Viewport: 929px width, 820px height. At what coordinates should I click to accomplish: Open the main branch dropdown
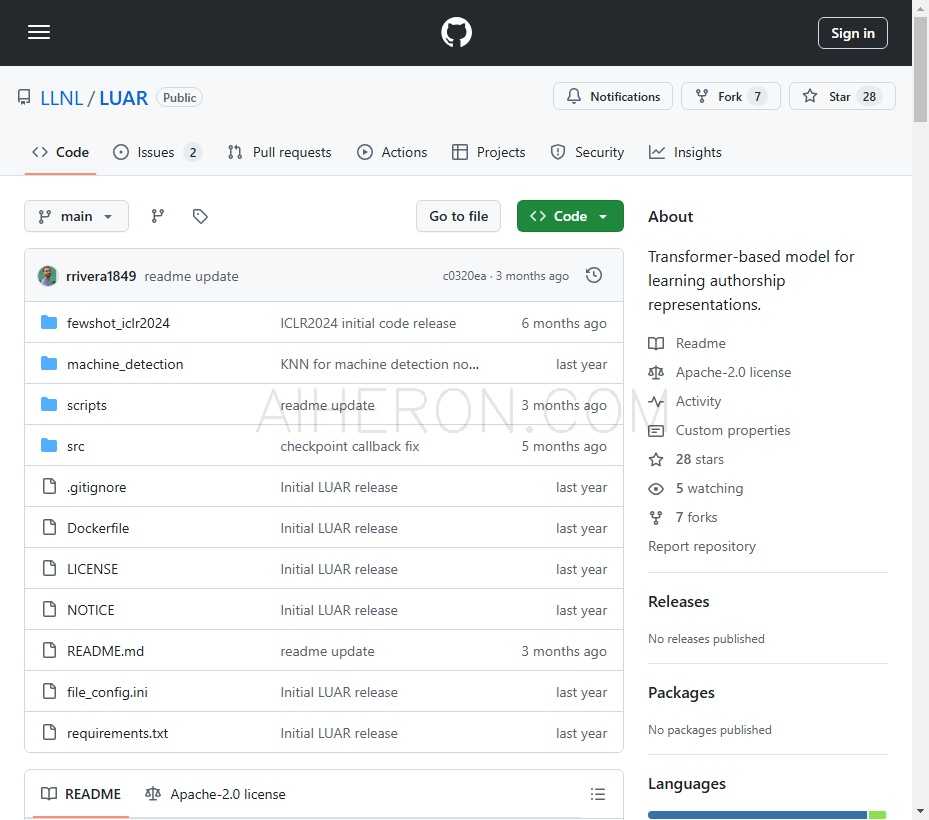(x=76, y=216)
